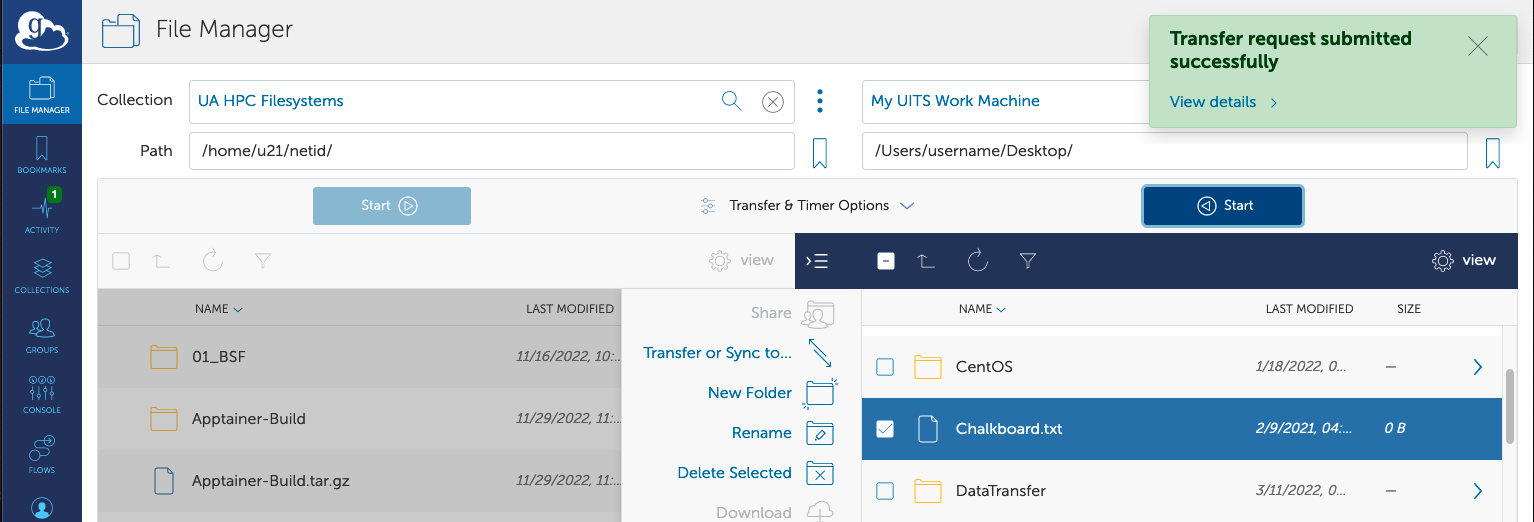Click the Rename pencil folder icon
Viewport: 1534px width, 522px height.
point(820,433)
